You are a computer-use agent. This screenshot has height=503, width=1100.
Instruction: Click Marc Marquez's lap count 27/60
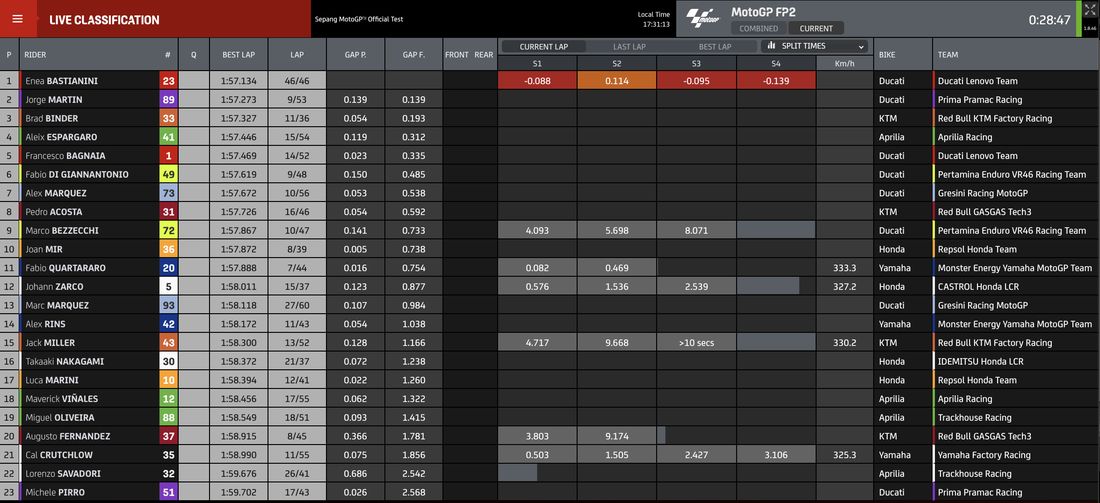click(297, 305)
